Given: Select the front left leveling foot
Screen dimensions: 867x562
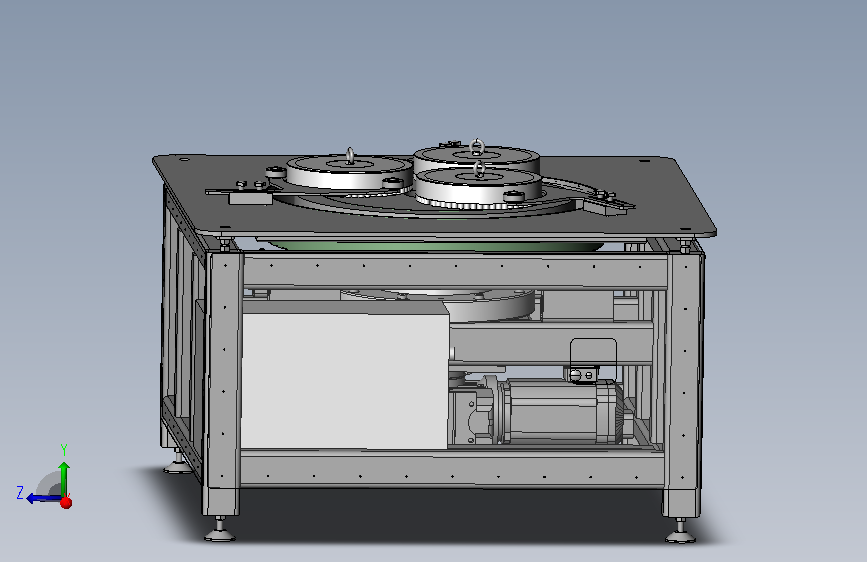Looking at the screenshot, I should 220,529.
